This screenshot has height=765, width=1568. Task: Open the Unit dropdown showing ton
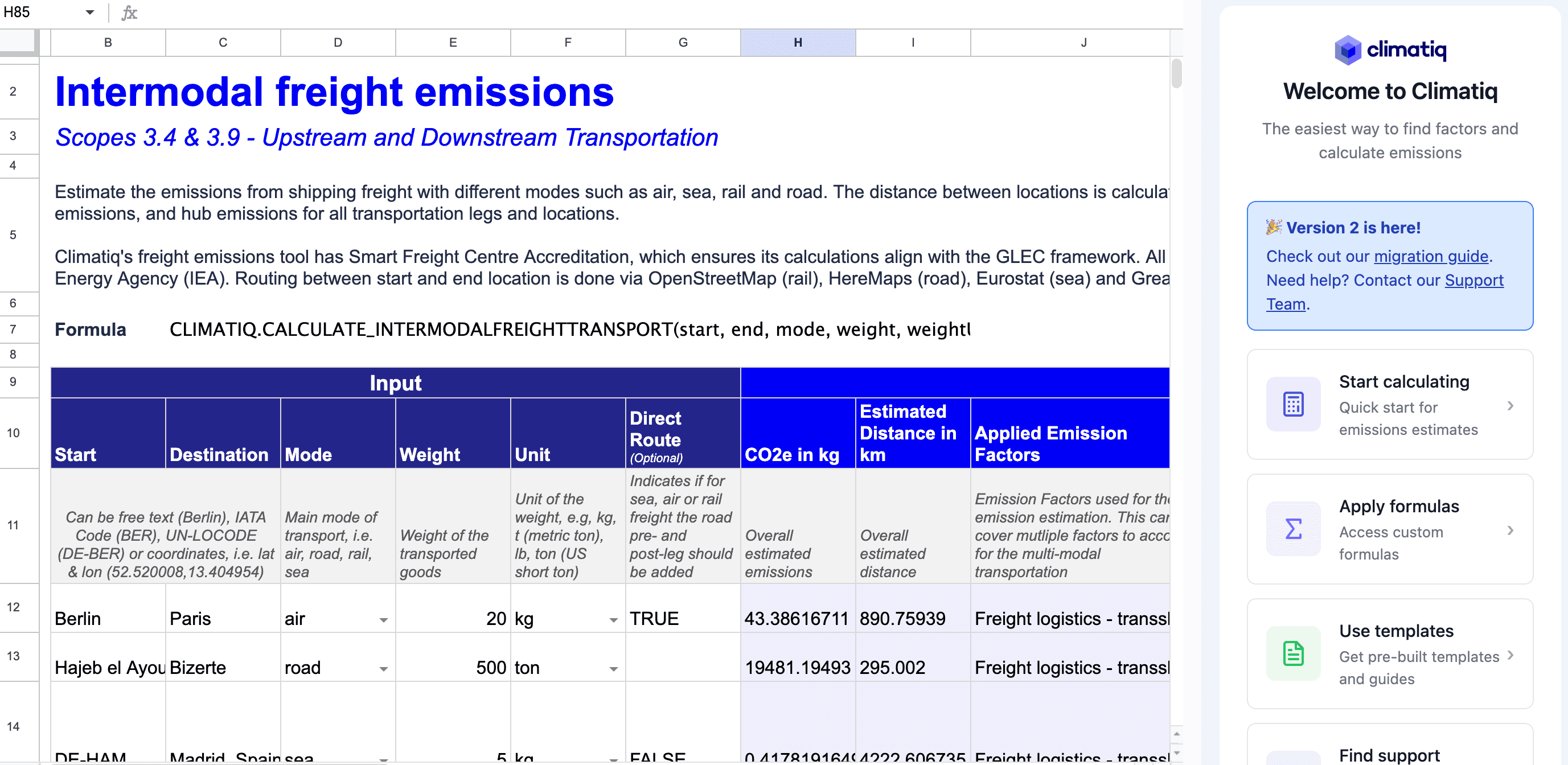pyautogui.click(x=614, y=669)
